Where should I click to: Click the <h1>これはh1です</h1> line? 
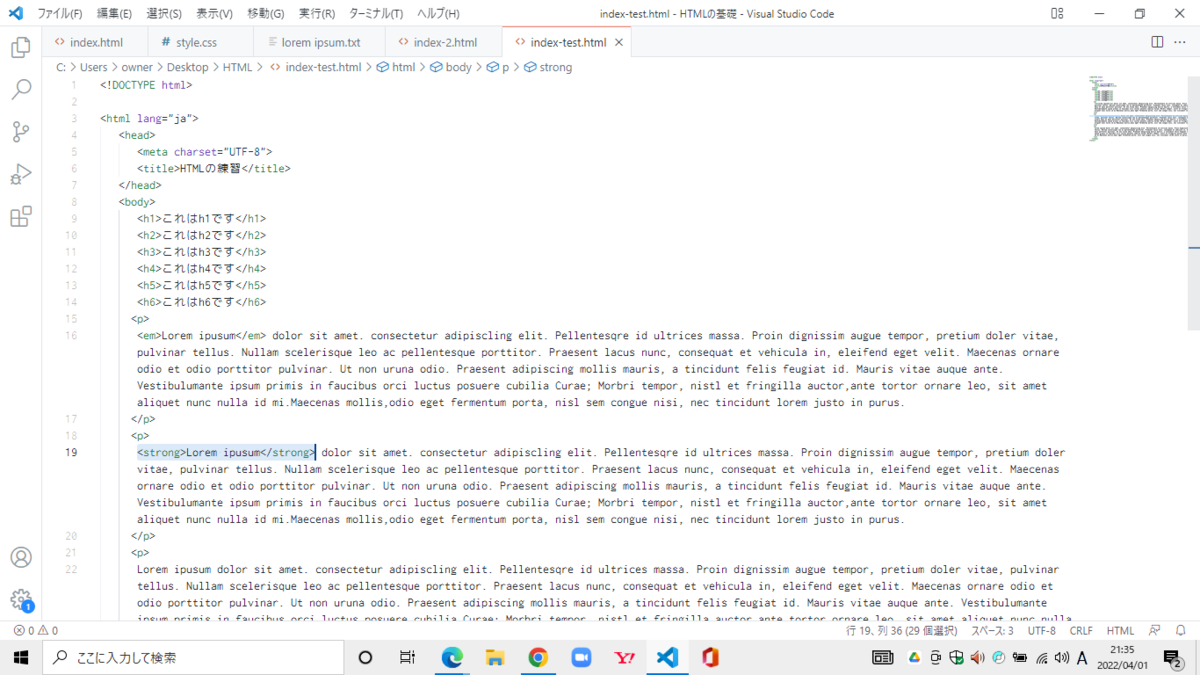click(x=202, y=219)
